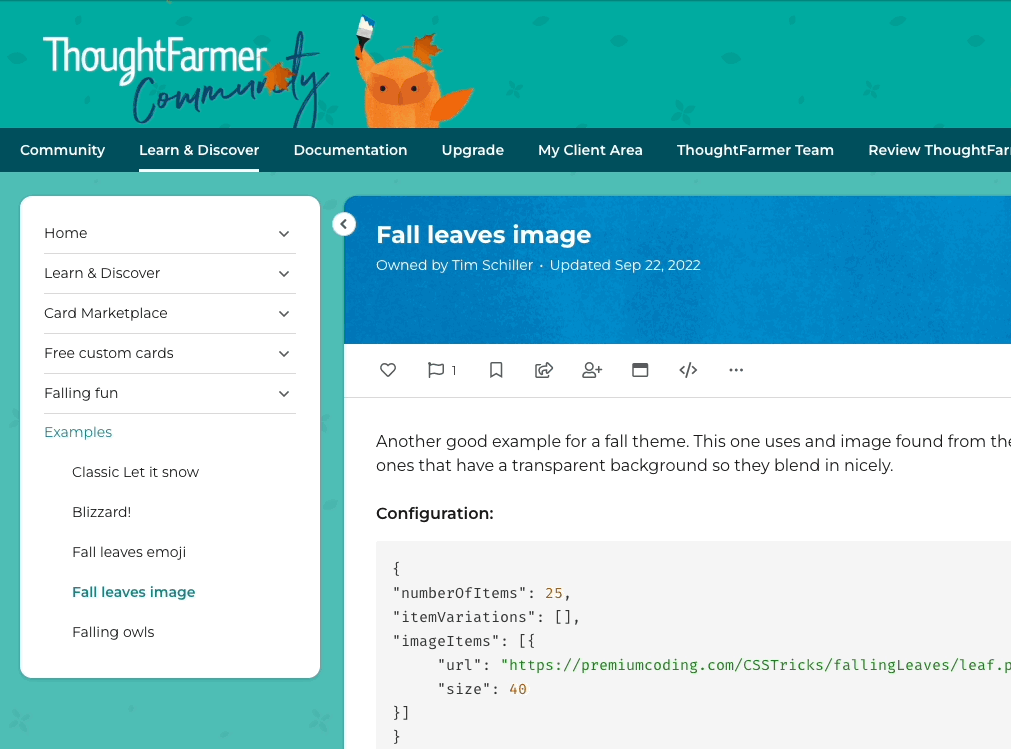Bookmark this page using the bookmark icon
Screen dimensions: 1011x749
tap(496, 370)
